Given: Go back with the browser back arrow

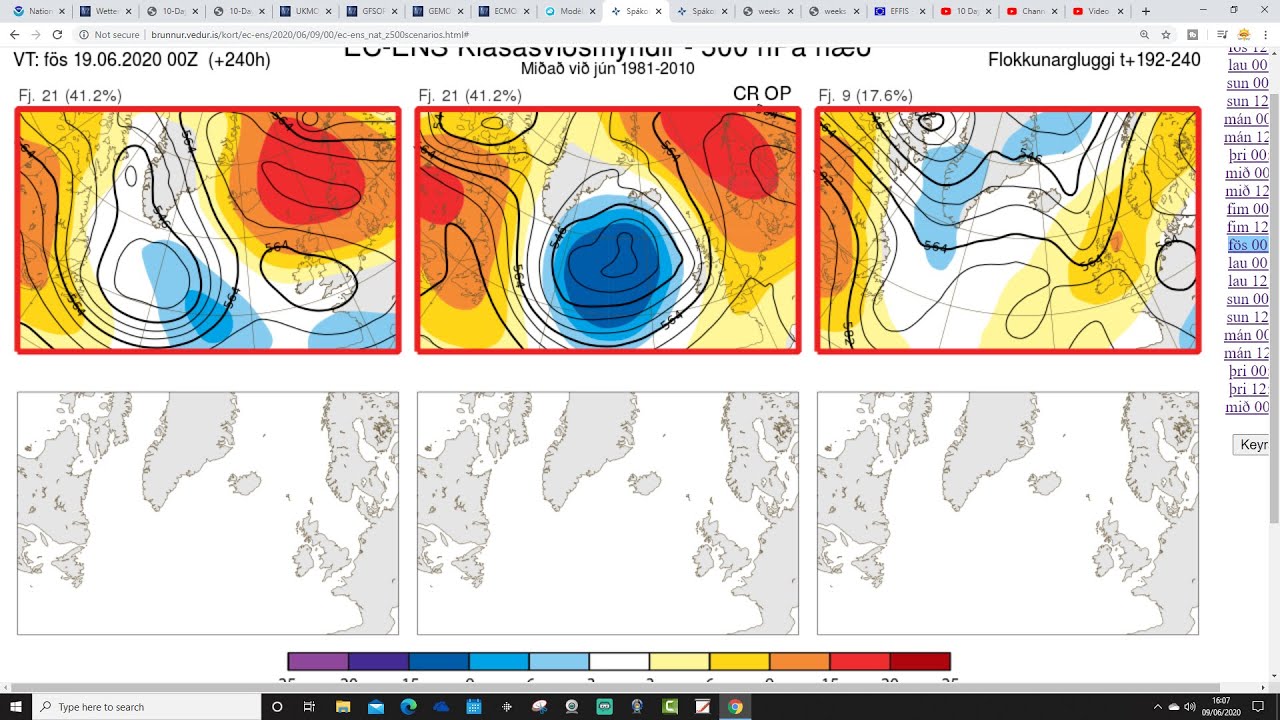Looking at the screenshot, I should click(15, 34).
